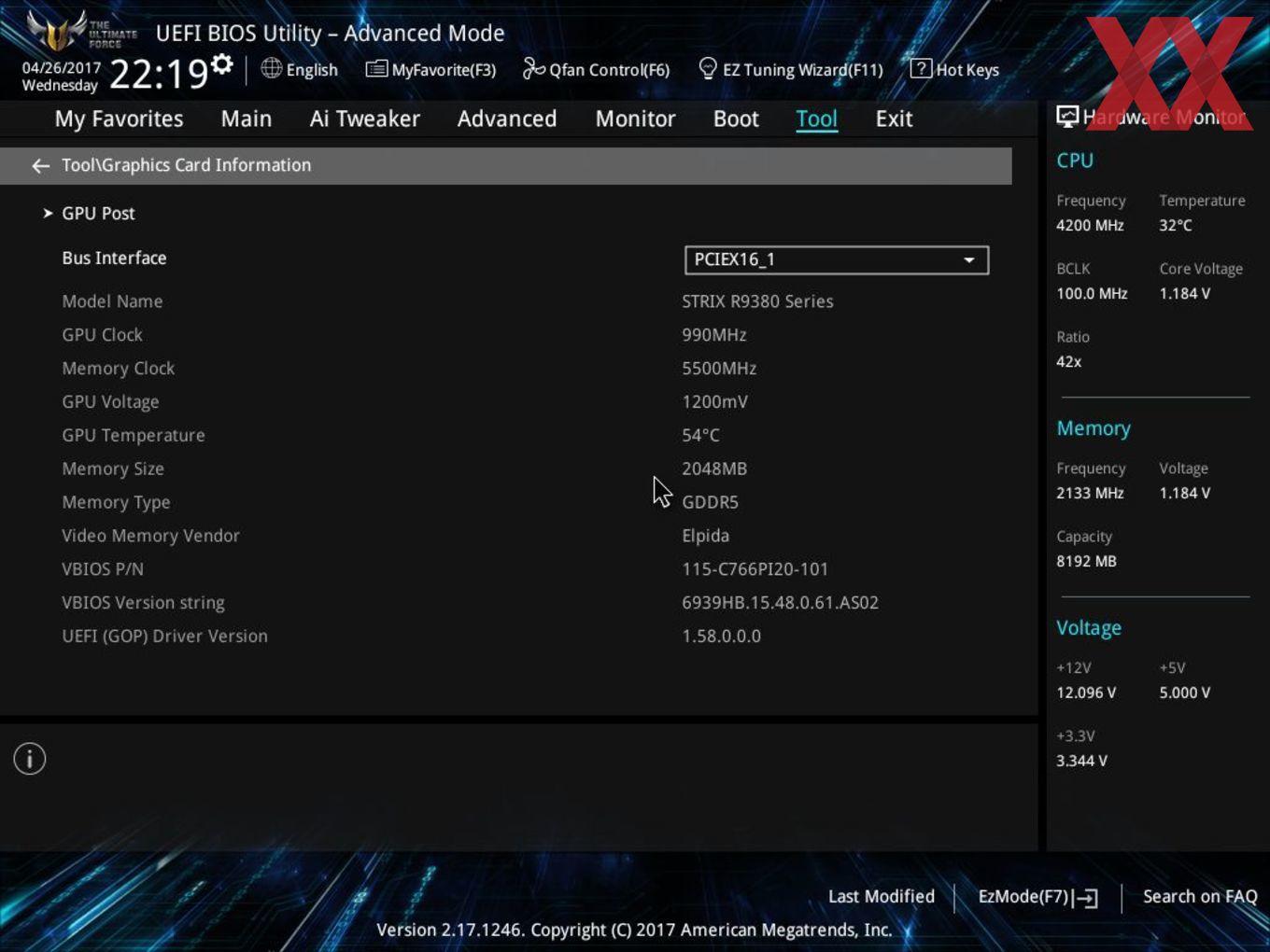Click the Memory Clock label
This screenshot has height=952, width=1270.
118,369
